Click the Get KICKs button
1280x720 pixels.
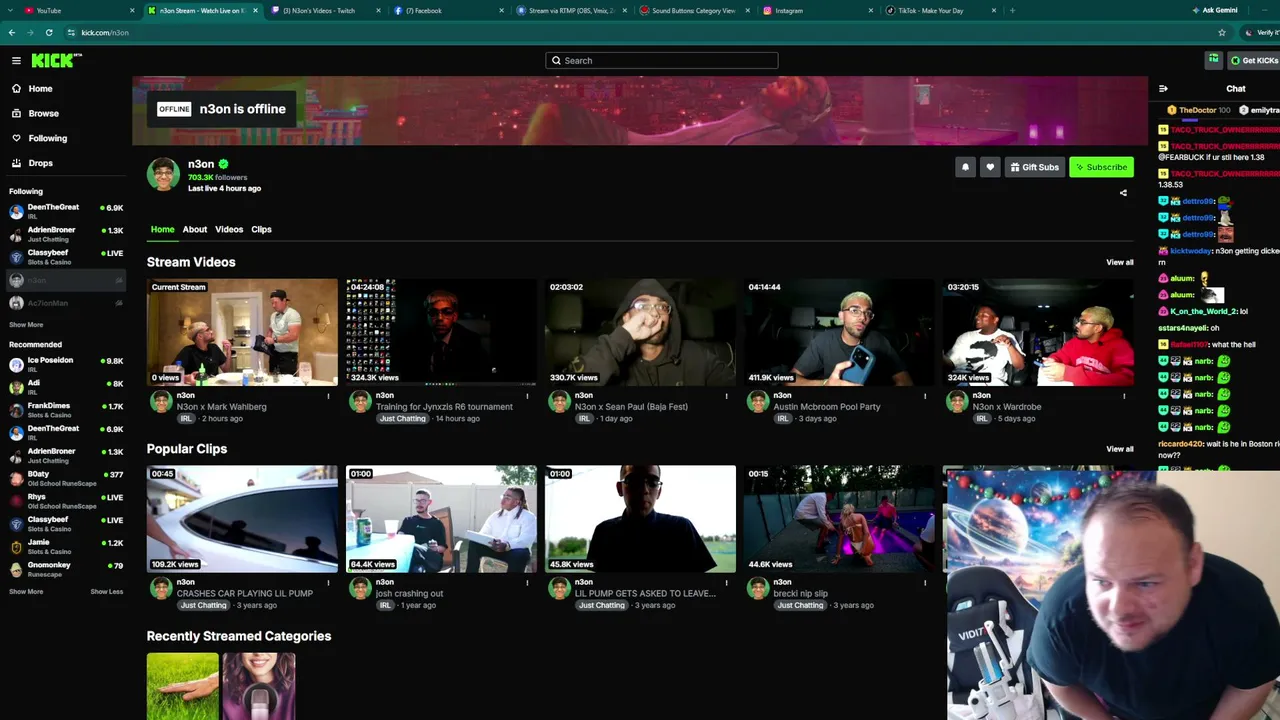pos(1254,61)
